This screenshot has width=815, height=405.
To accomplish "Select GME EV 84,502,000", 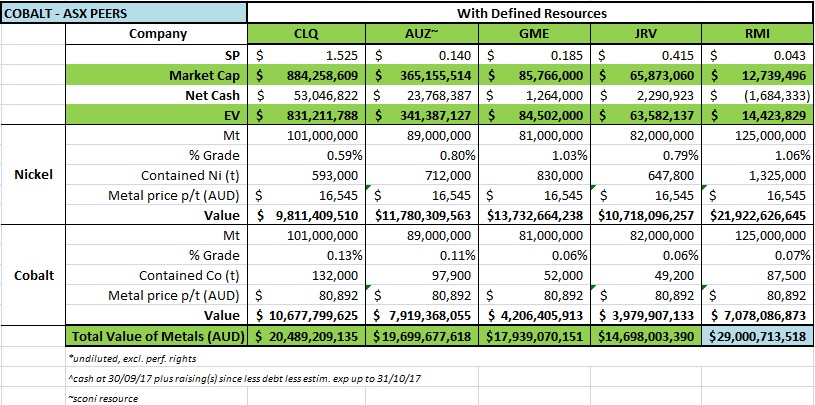I will click(534, 115).
